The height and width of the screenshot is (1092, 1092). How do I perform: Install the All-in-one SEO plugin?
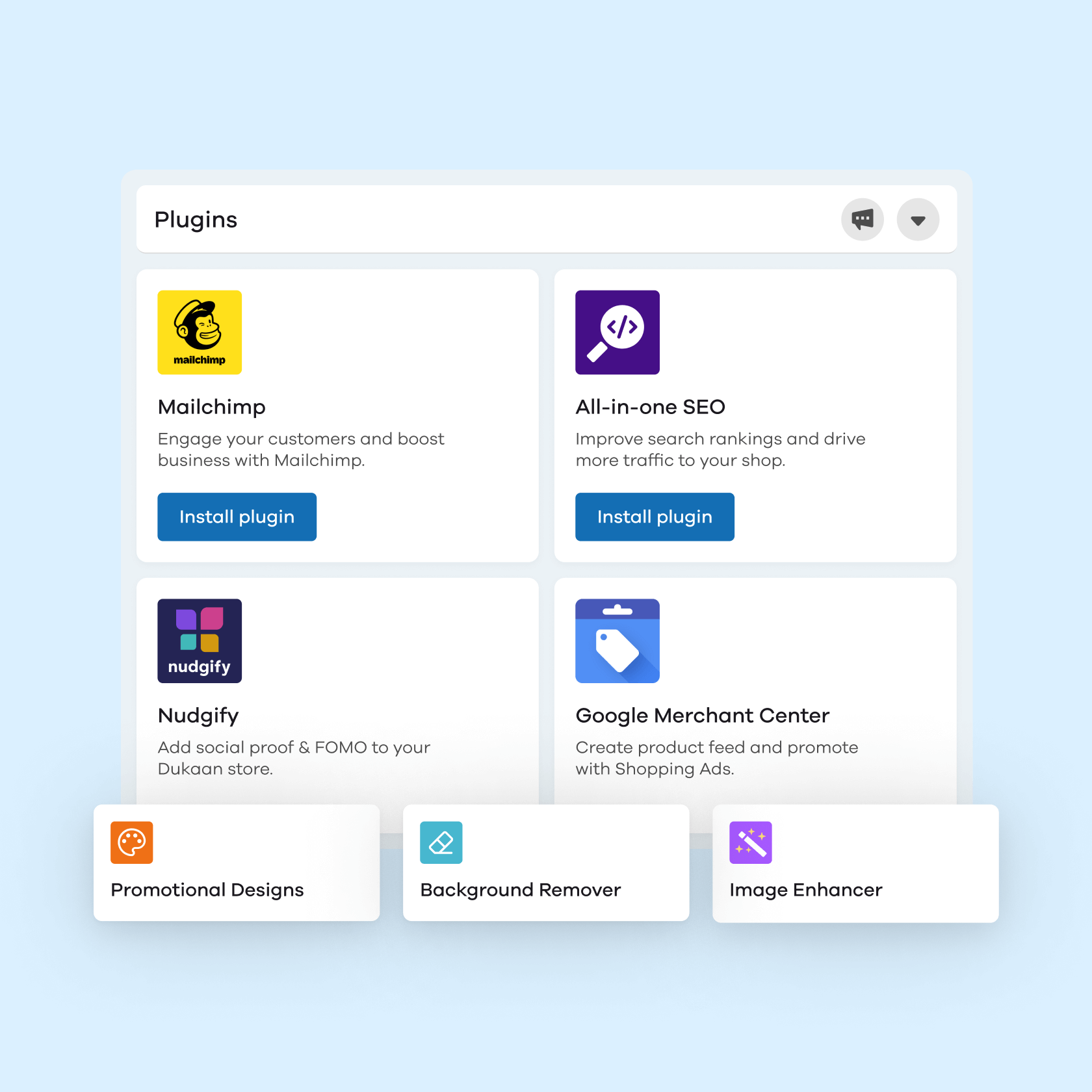655,517
